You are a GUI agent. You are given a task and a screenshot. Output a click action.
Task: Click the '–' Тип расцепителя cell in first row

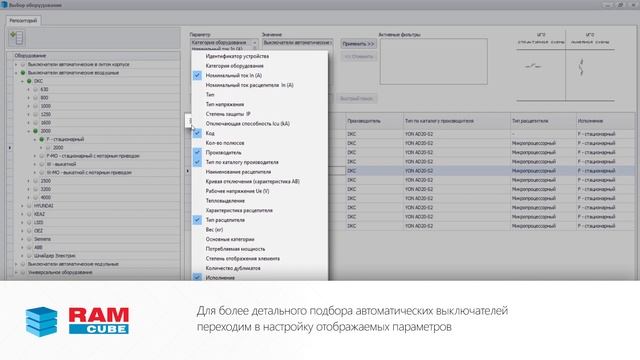click(543, 134)
